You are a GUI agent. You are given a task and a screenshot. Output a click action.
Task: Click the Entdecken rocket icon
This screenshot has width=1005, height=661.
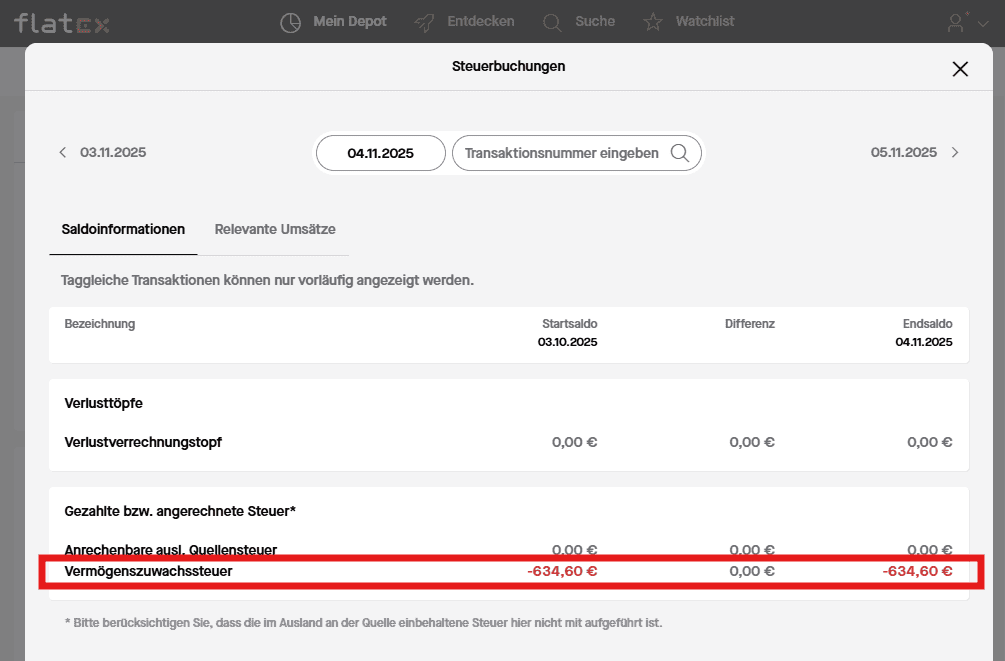pyautogui.click(x=424, y=22)
